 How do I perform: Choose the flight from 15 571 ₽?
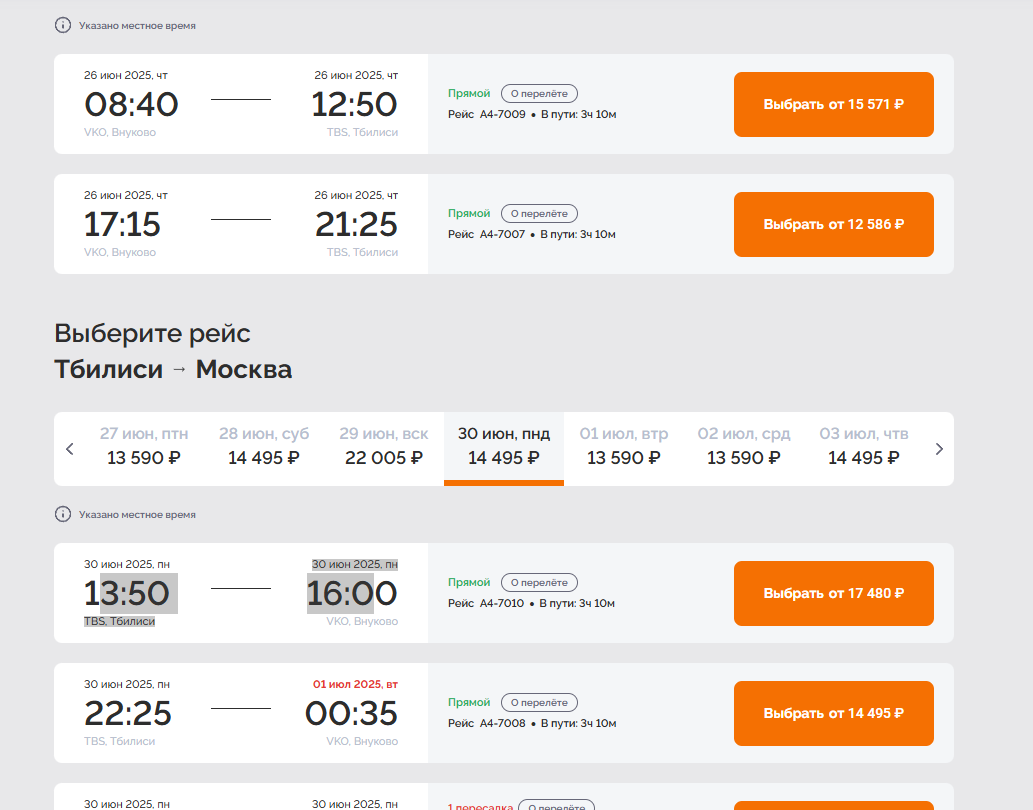[833, 105]
